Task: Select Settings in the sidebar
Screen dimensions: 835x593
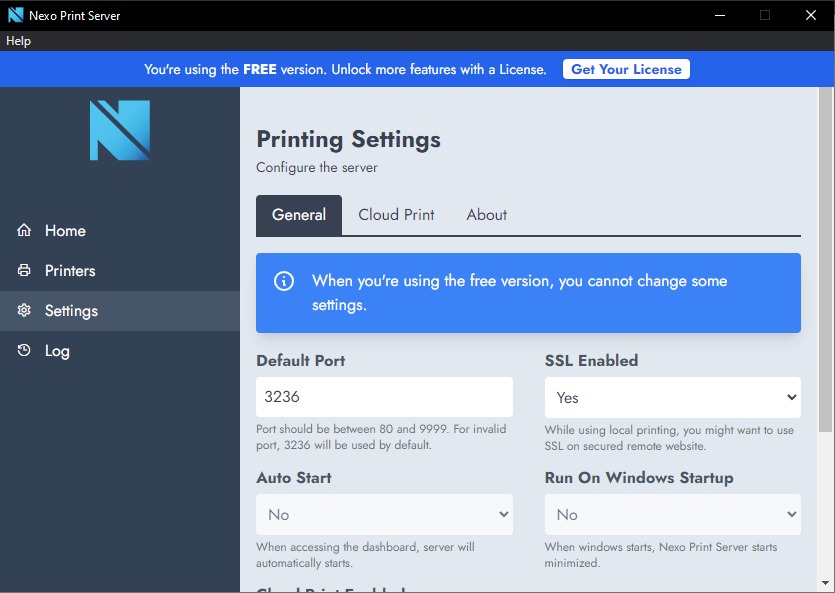Action: pyautogui.click(x=120, y=311)
